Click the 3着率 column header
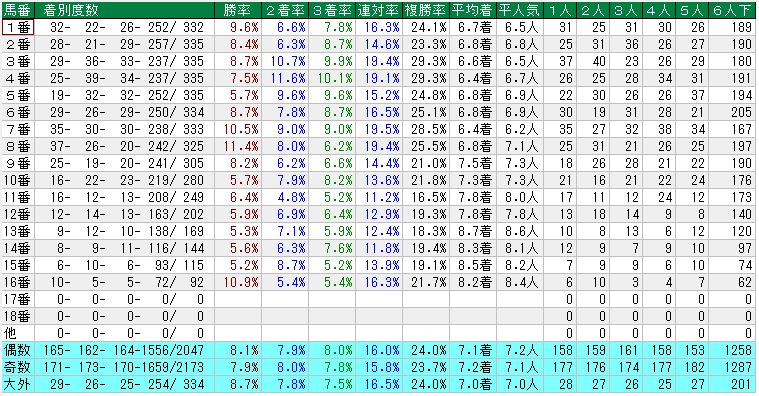The image size is (759, 396). coord(332,10)
